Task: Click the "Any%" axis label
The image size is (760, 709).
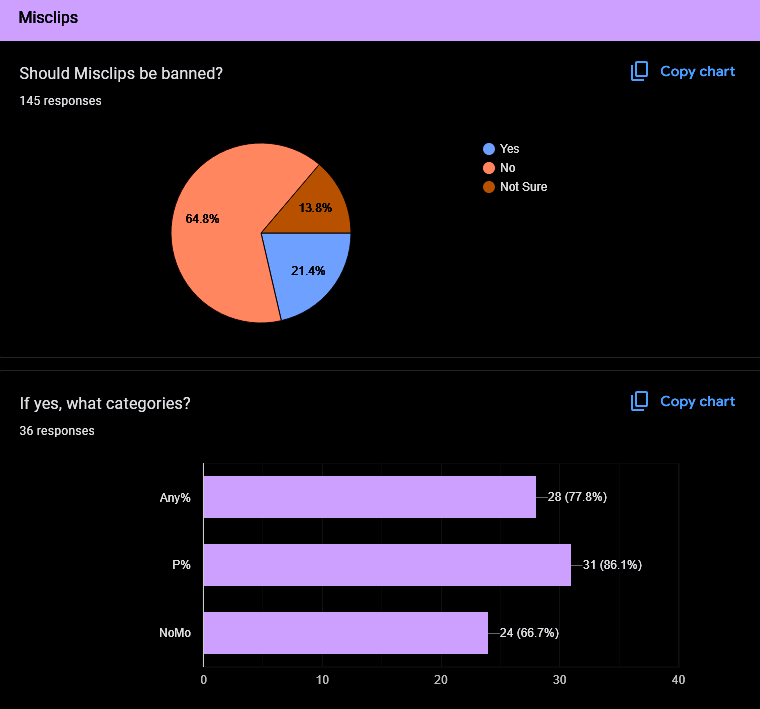Action: coord(175,498)
